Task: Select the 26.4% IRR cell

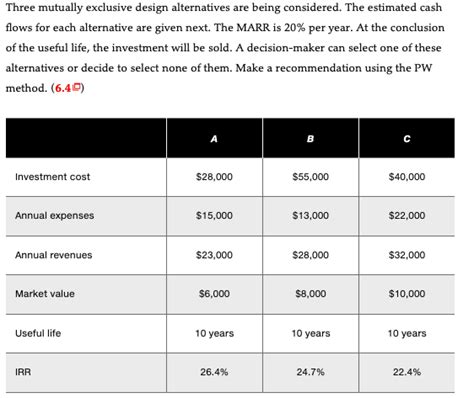Action: point(214,372)
